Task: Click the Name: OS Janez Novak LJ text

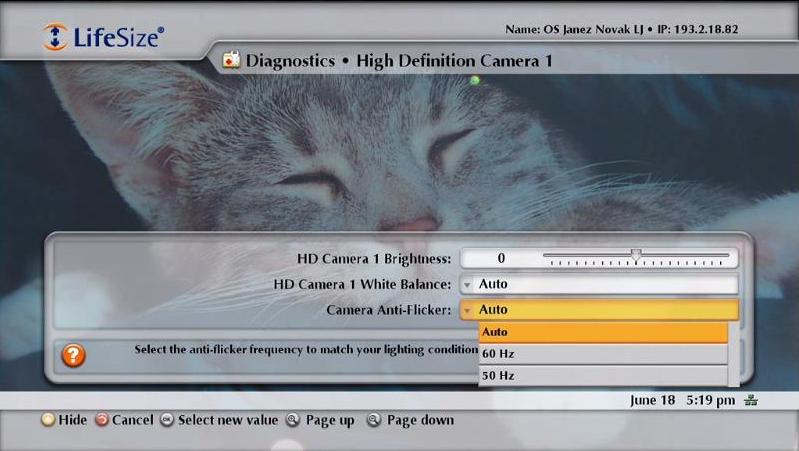Action: [574, 29]
